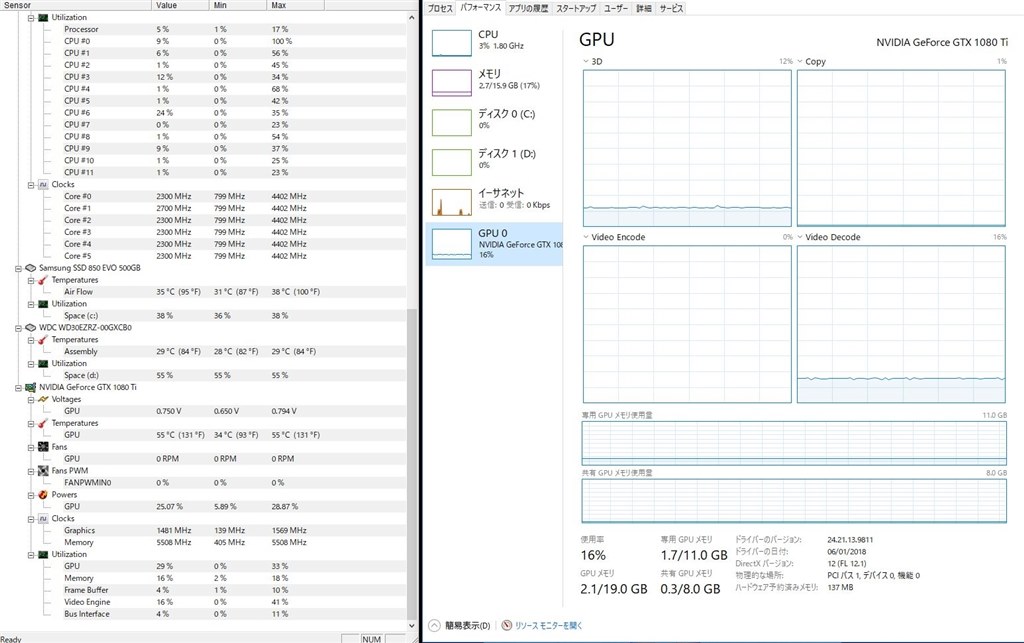
Task: Open the サービス tab
Action: pyautogui.click(x=671, y=8)
